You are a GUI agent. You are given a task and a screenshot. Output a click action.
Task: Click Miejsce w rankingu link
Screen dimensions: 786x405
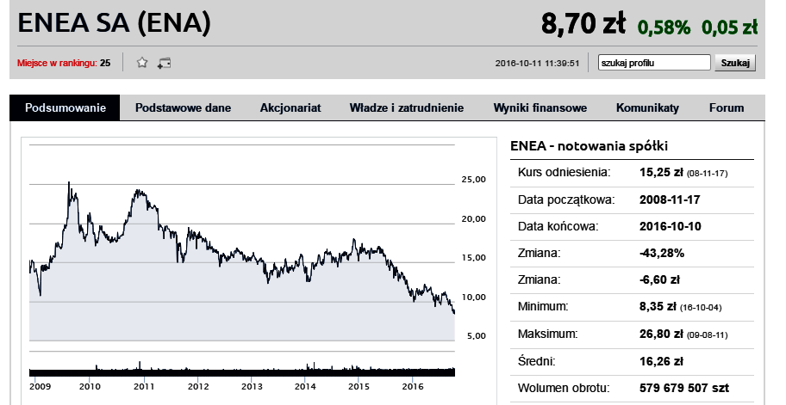[x=57, y=63]
